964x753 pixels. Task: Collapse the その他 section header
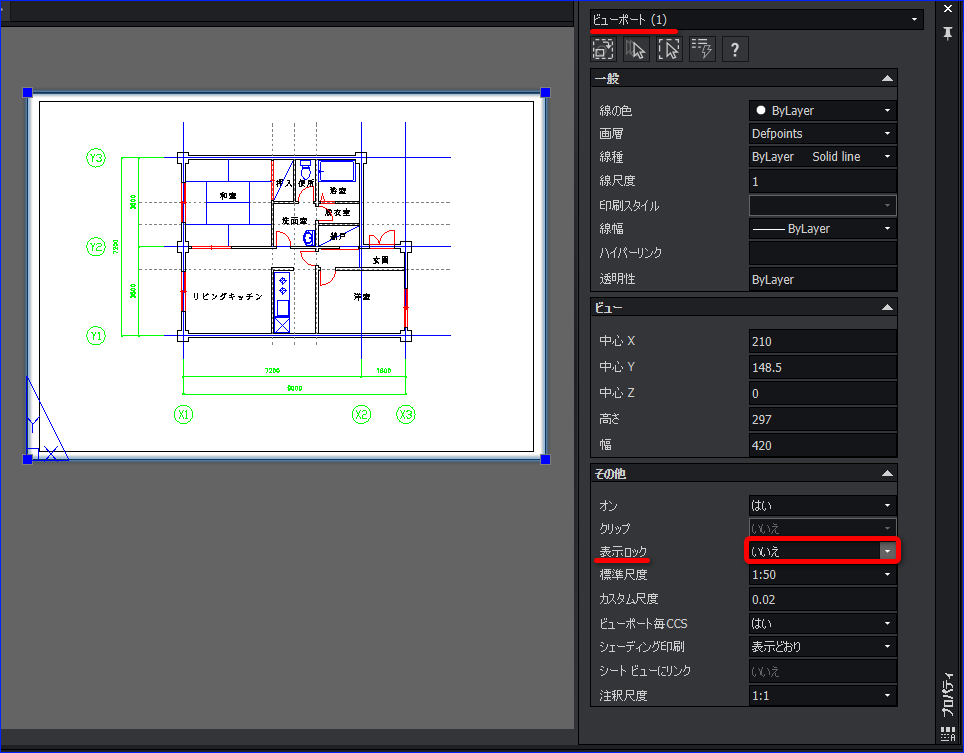point(744,473)
